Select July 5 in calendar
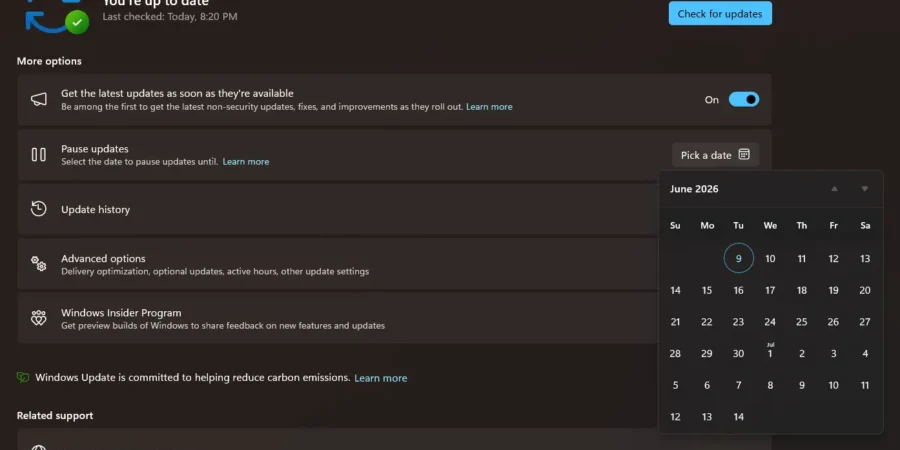Viewport: 900px width, 450px height. coord(676,385)
